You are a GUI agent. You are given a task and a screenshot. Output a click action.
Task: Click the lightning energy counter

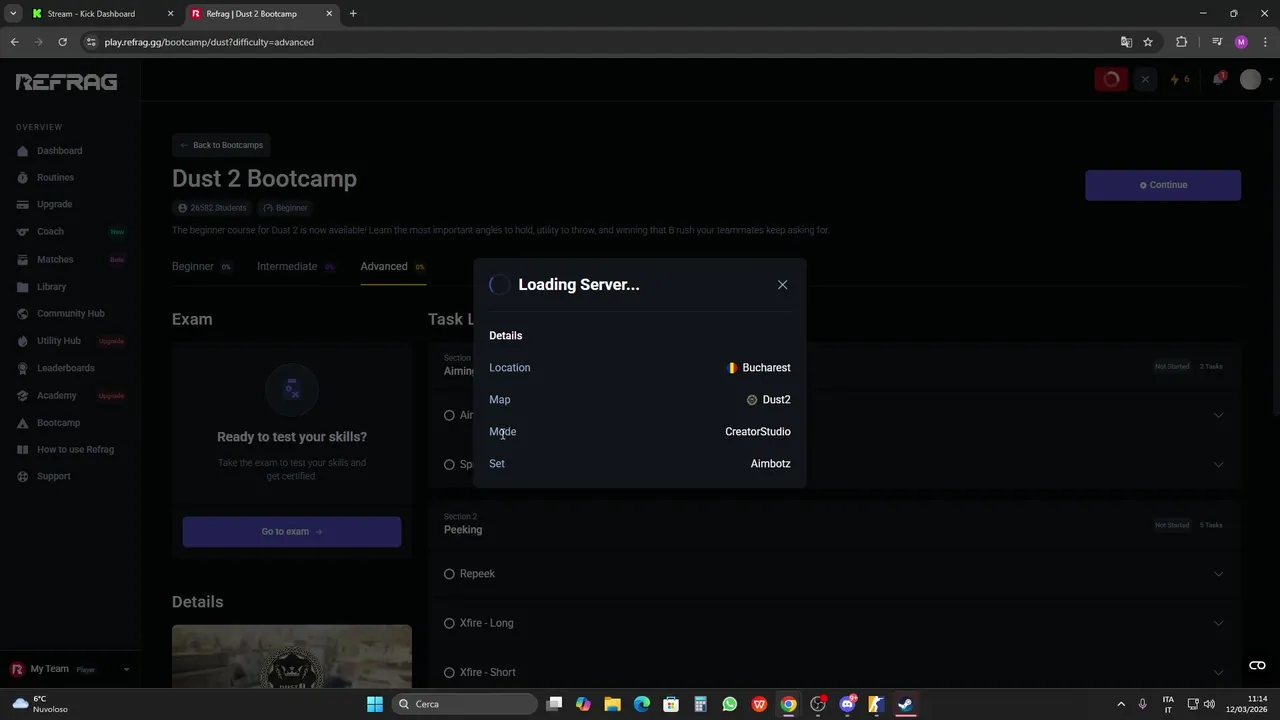coord(1180,80)
